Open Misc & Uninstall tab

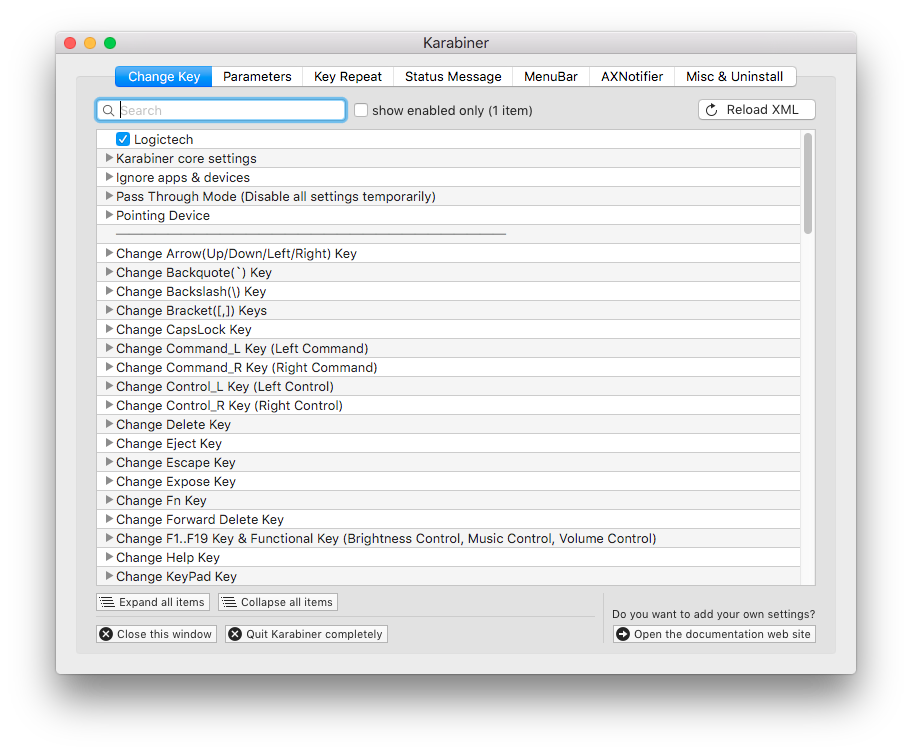coord(735,77)
